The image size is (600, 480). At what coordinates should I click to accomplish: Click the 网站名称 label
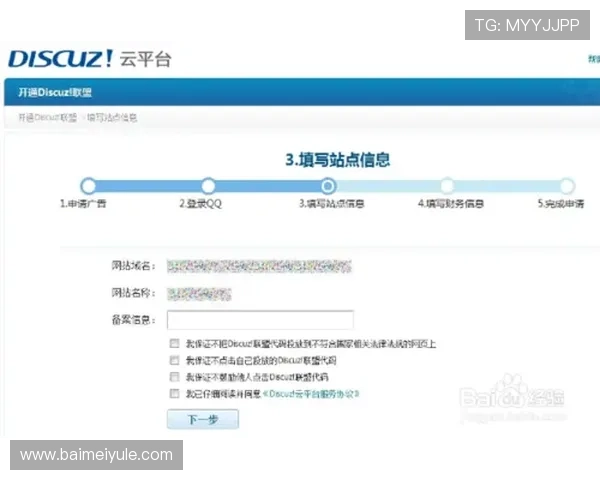tap(133, 293)
